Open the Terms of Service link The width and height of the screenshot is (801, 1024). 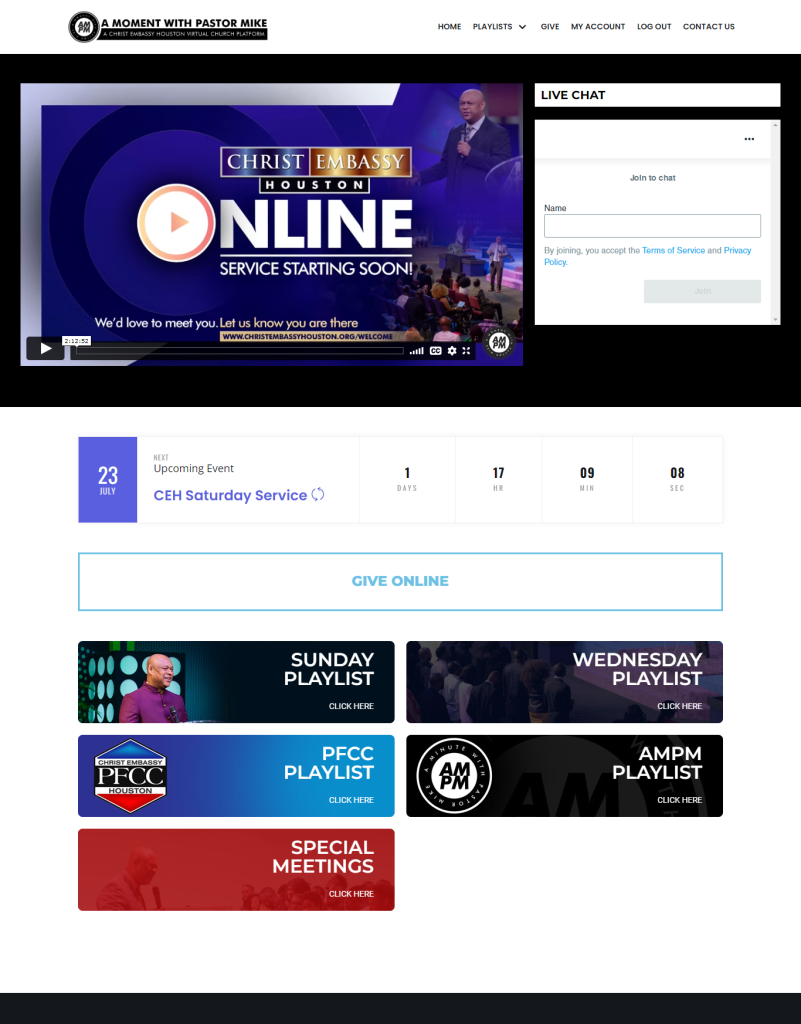(x=673, y=250)
